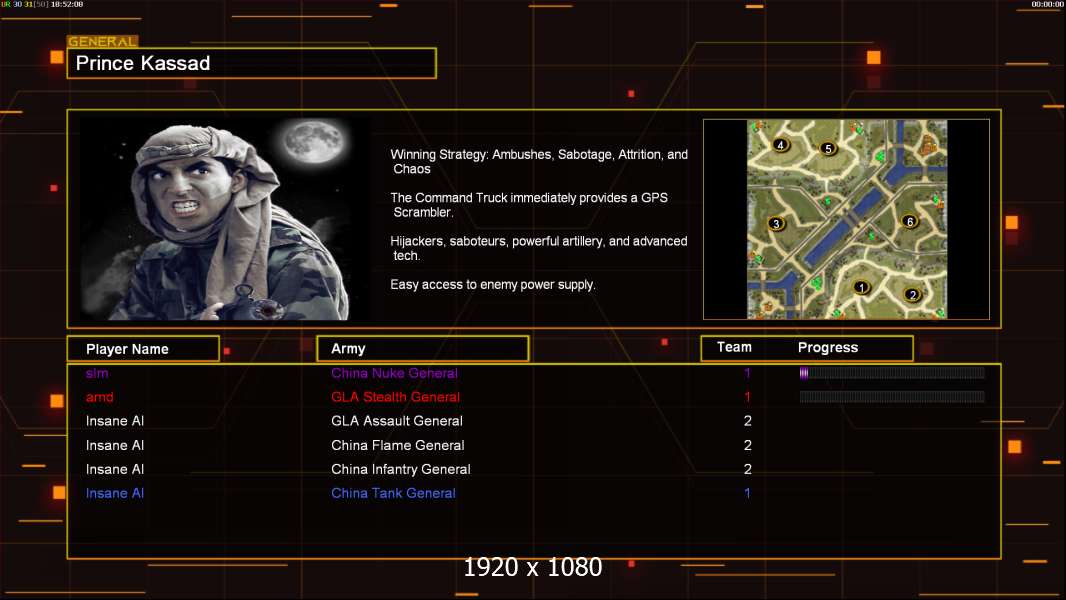The image size is (1066, 600).
Task: Pick start position marker 6 on the map
Action: [x=910, y=221]
